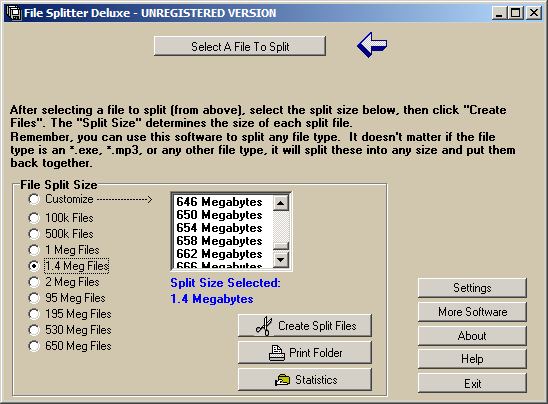Click the More Software button
The height and width of the screenshot is (404, 548).
472,312
